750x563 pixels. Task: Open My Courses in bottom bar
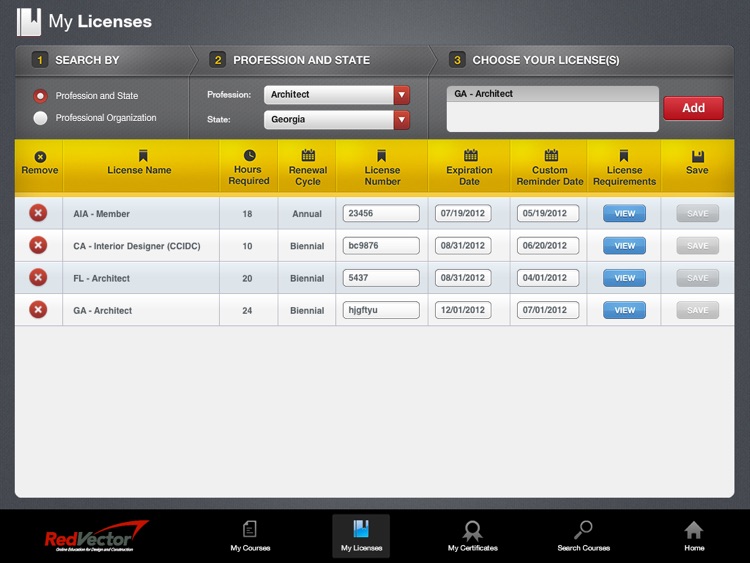250,536
